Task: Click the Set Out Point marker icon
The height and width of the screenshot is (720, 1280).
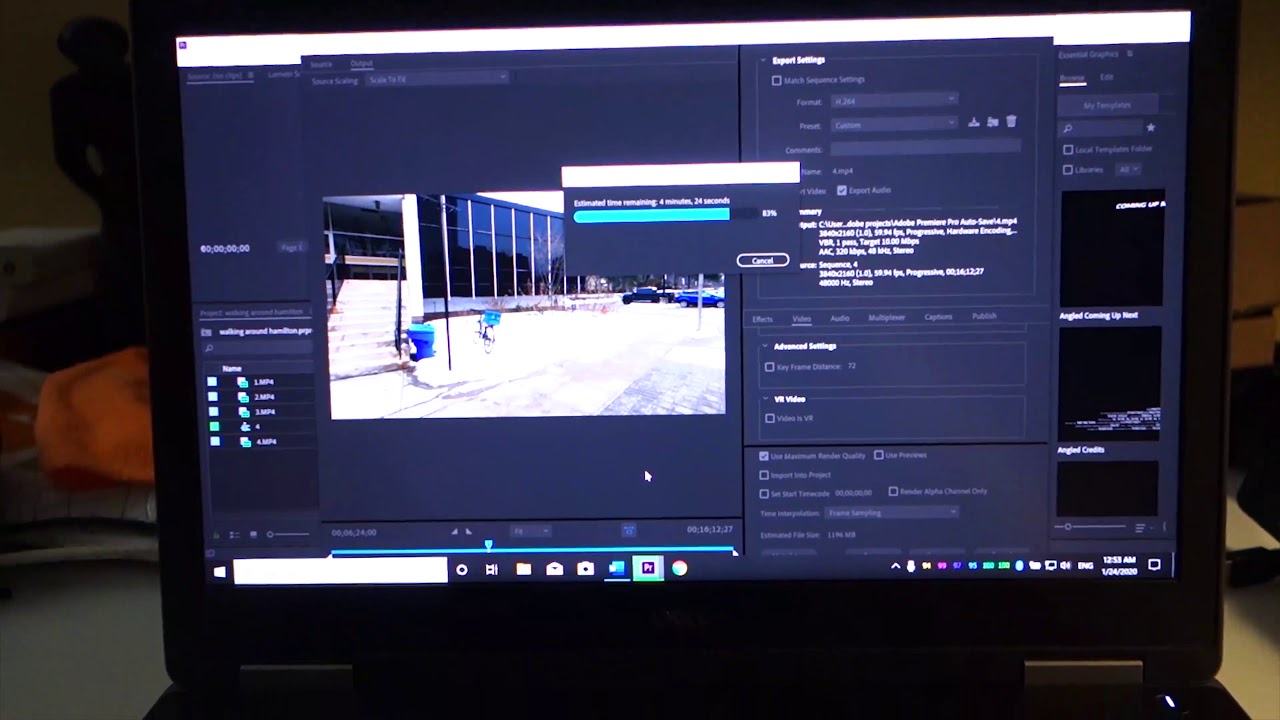Action: (x=469, y=531)
